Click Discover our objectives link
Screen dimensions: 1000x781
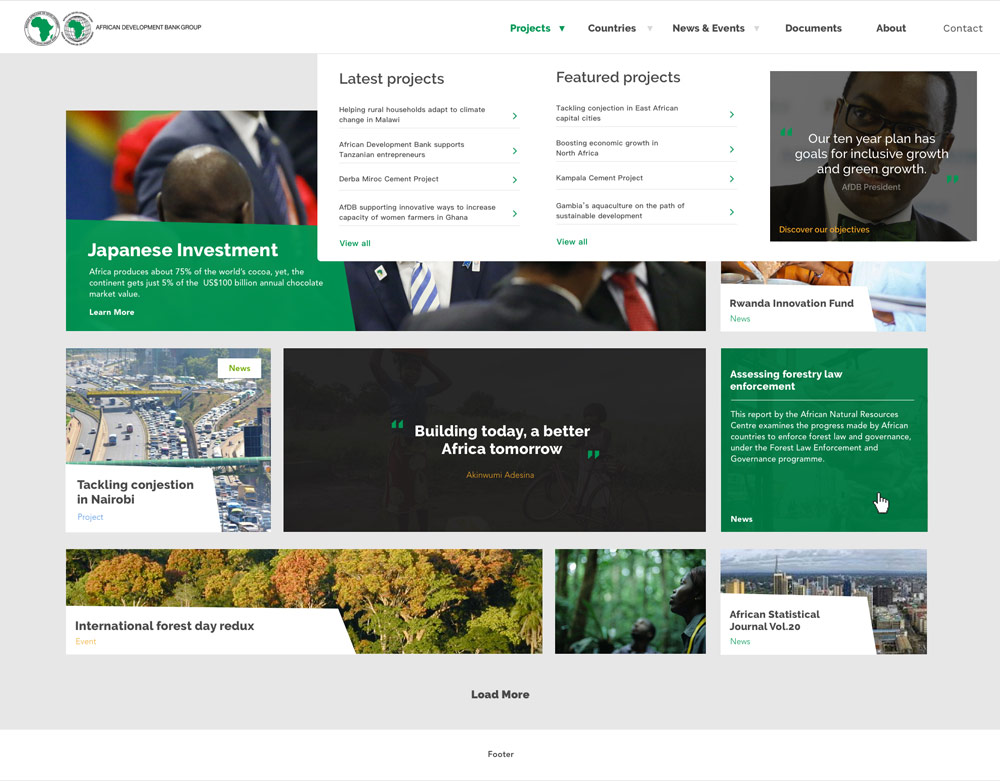pos(824,230)
